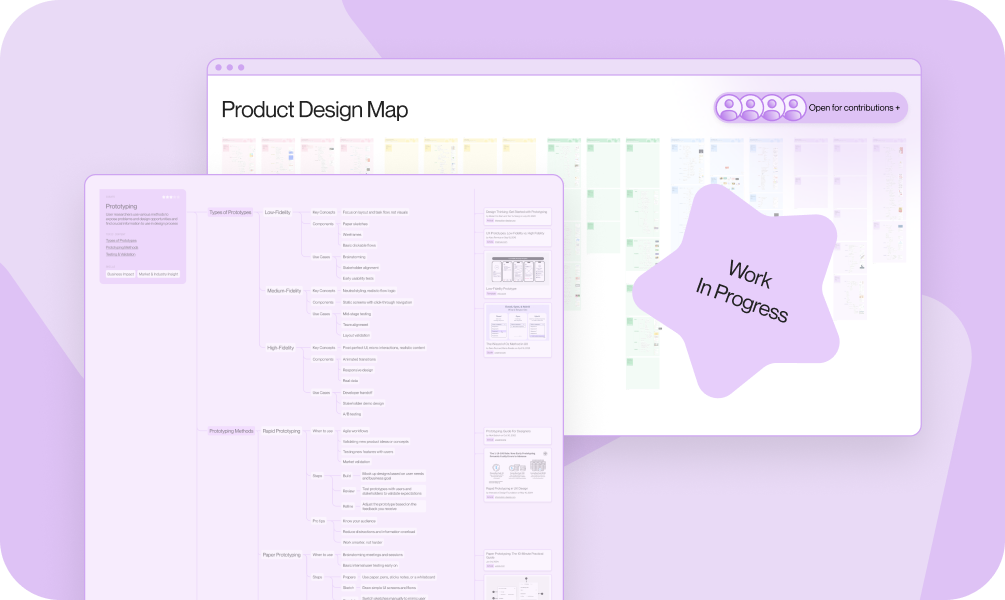This screenshot has height=600, width=1005.
Task: Click the Stakeholder alignment node
Action: point(361,268)
